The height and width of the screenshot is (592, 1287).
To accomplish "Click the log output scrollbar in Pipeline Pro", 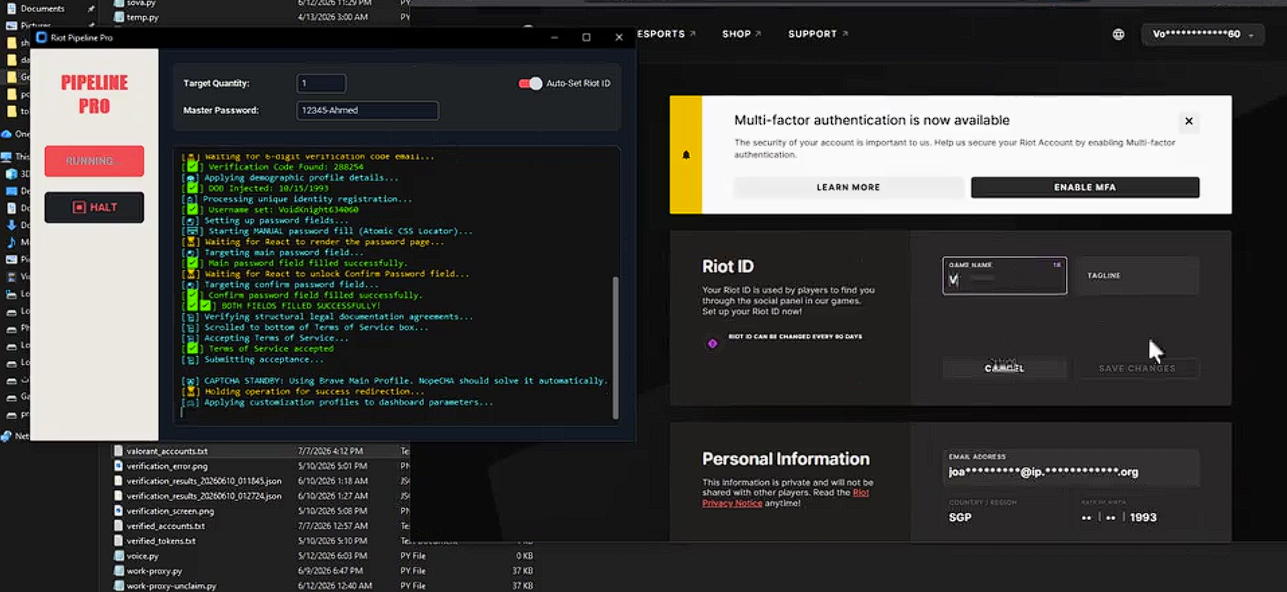I will (x=615, y=347).
